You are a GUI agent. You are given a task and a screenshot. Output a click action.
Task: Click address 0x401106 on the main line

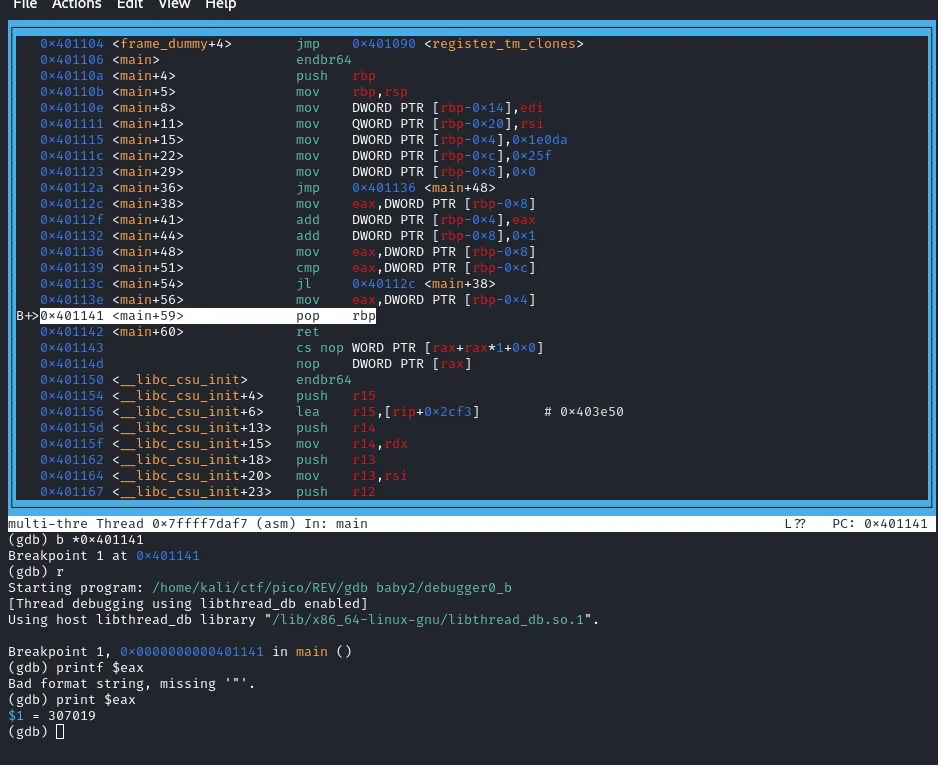point(72,60)
